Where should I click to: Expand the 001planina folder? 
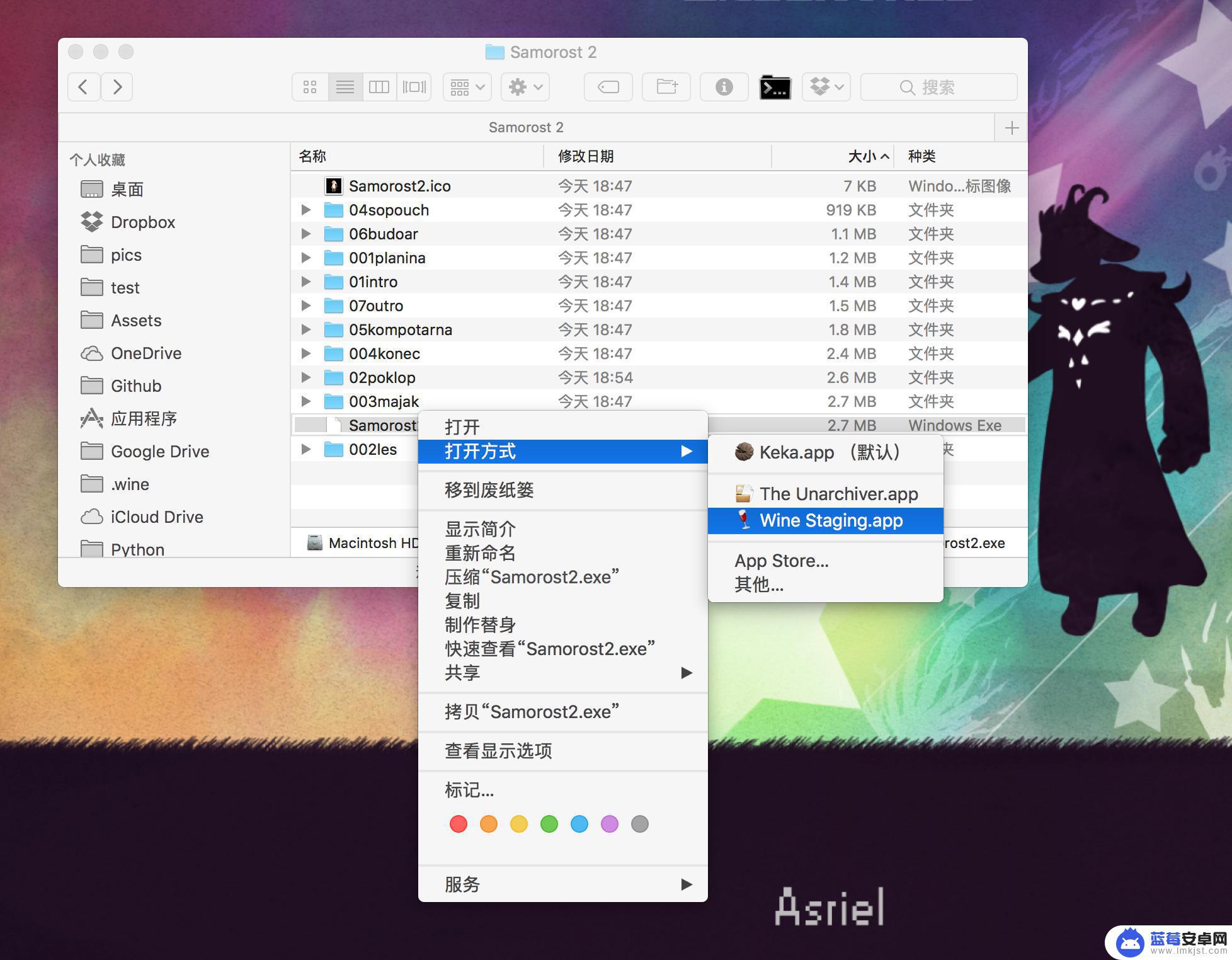306,258
